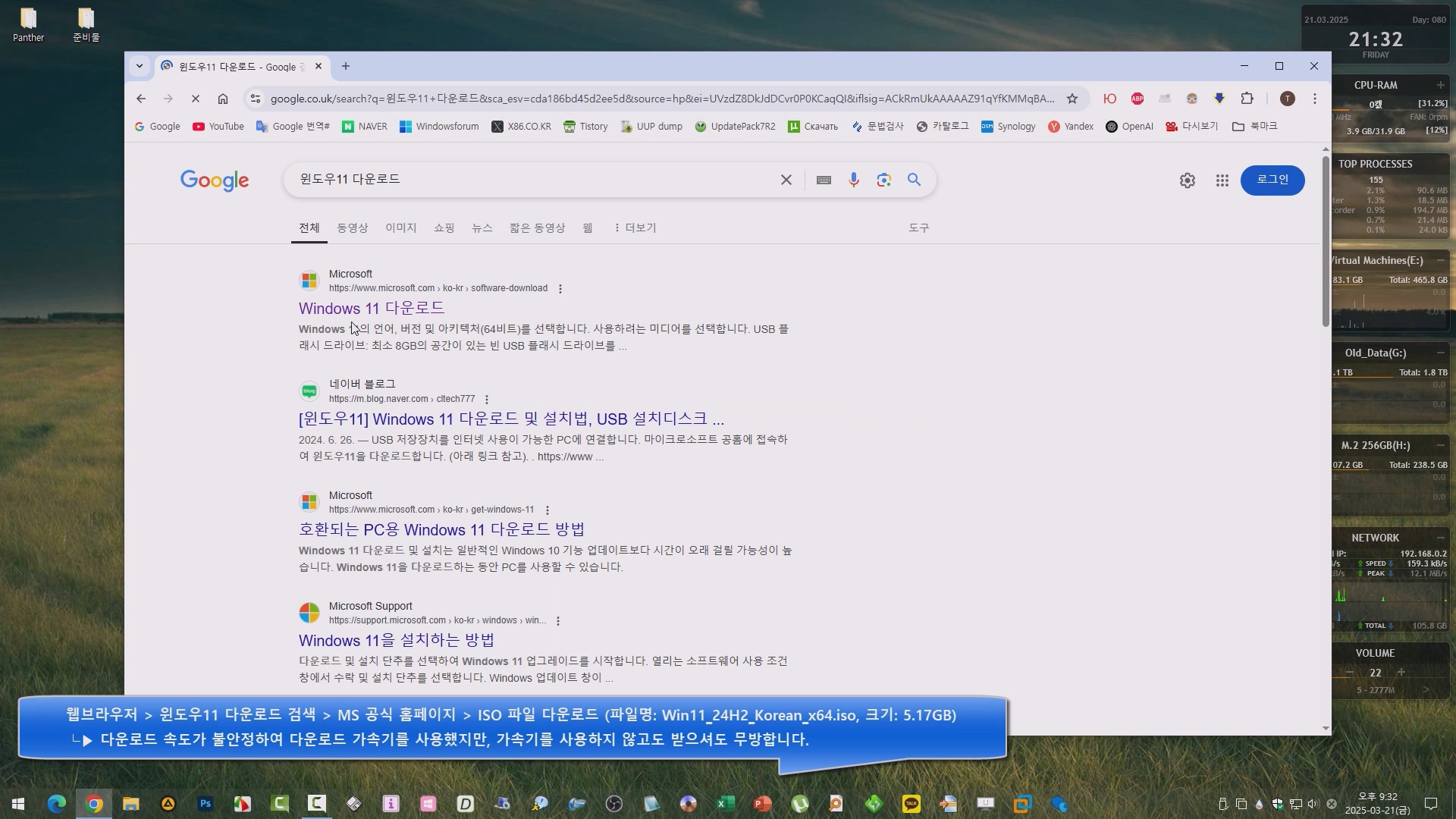Screen dimensions: 1456x819
Task: Switch to the 뉴스 tab
Action: point(482,227)
